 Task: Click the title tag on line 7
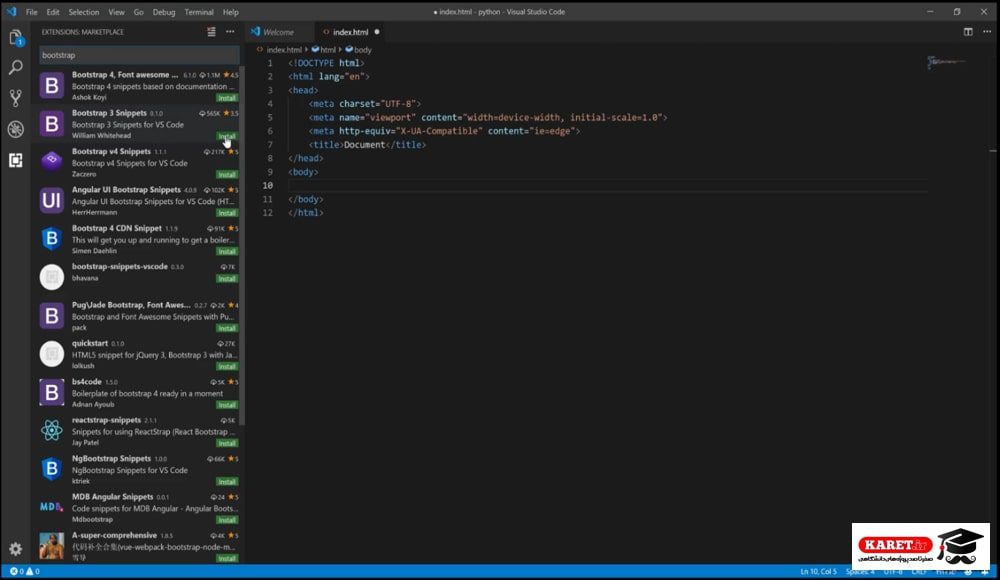coord(367,145)
